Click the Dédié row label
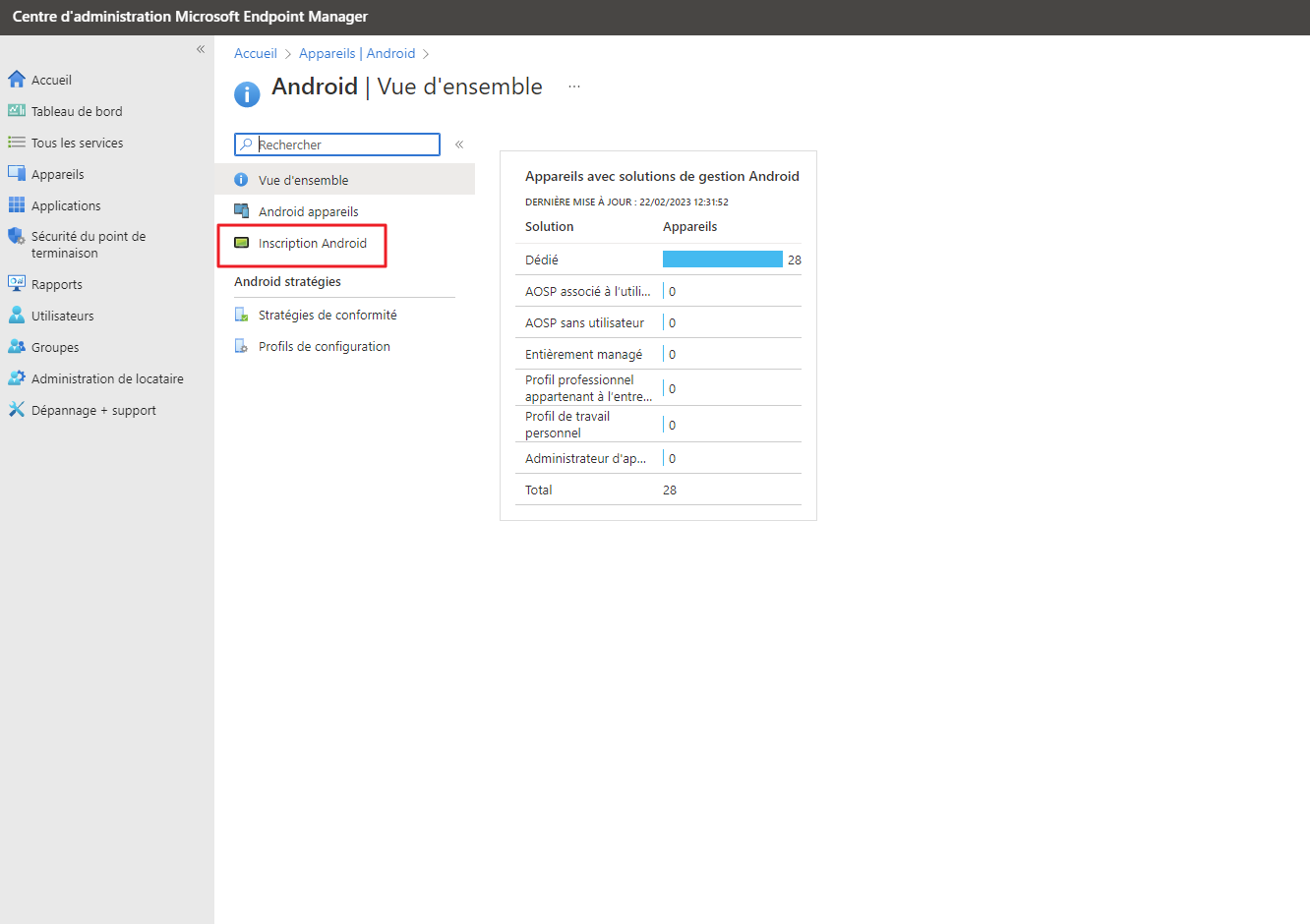Screen dimensions: 1310x924 (542, 260)
